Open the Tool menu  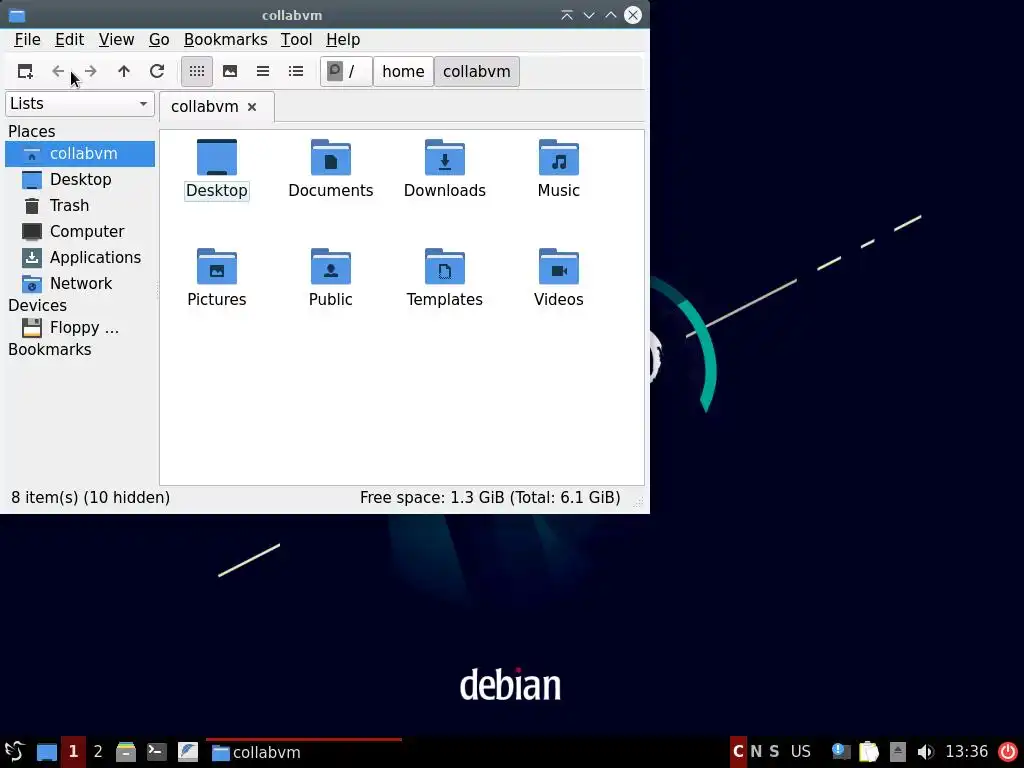296,40
